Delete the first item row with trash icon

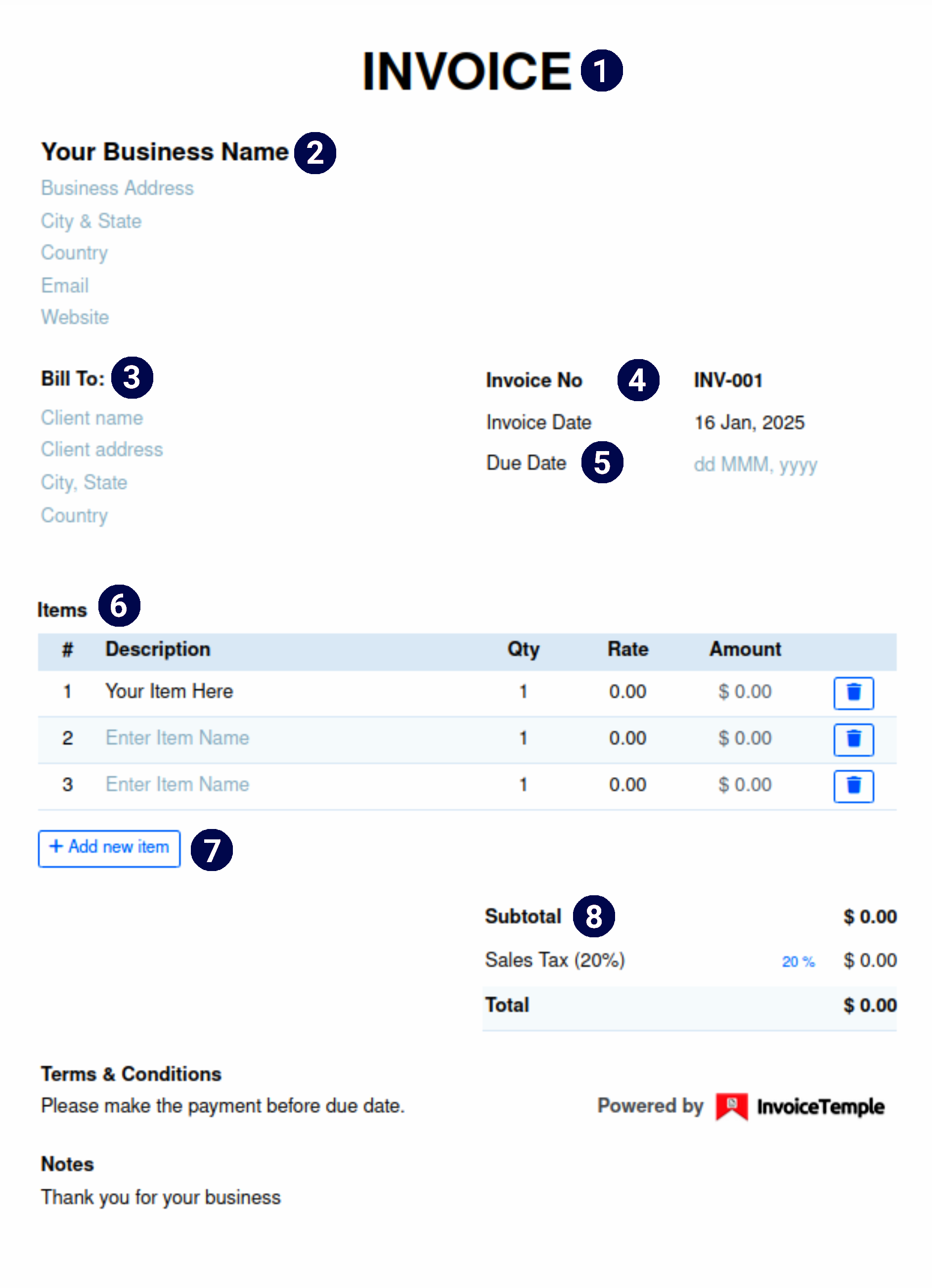click(853, 693)
